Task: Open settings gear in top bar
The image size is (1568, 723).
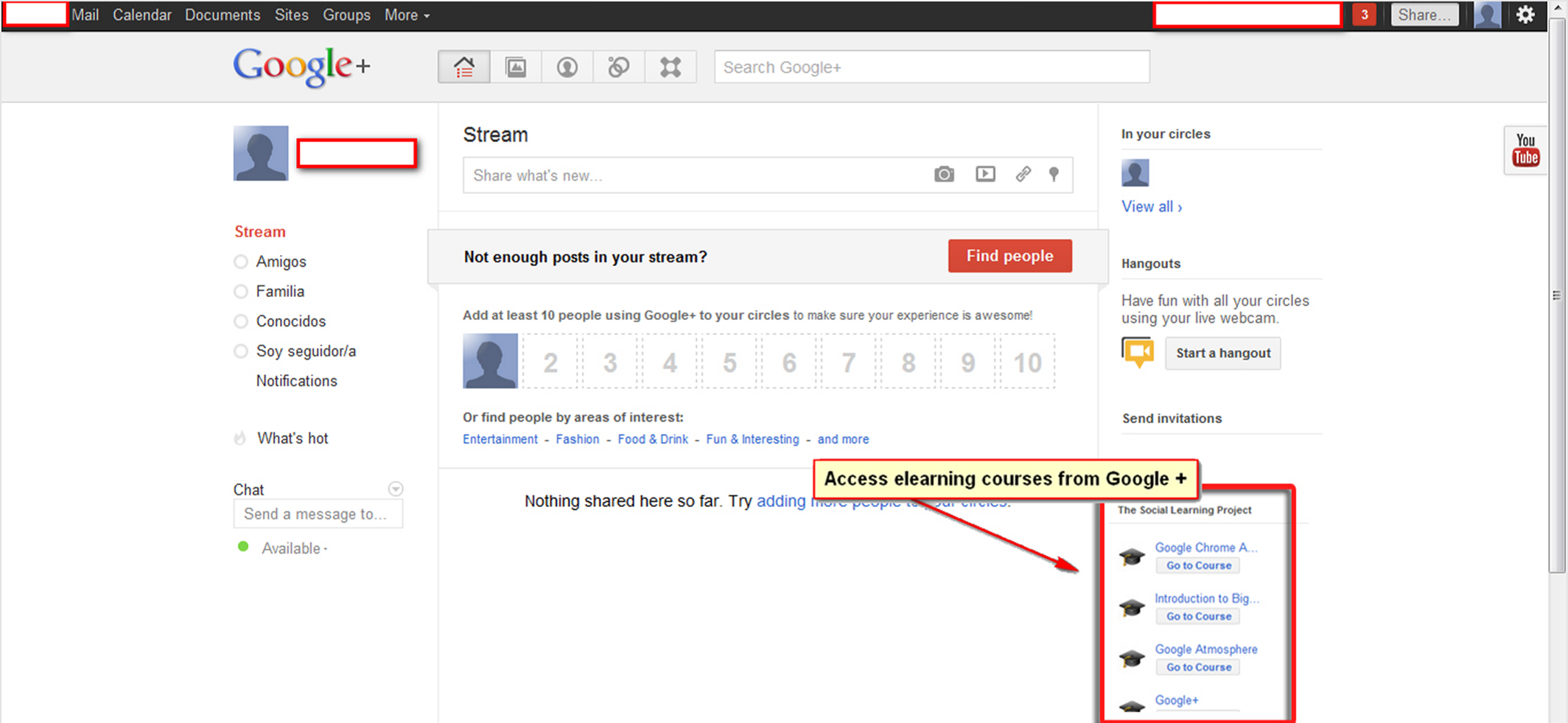Action: 1525,15
